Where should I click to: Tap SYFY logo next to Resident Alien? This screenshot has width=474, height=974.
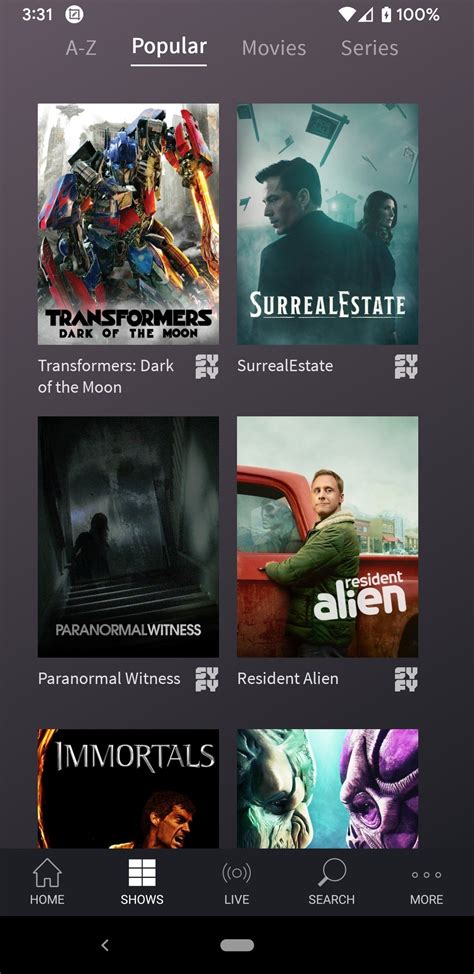pos(406,679)
